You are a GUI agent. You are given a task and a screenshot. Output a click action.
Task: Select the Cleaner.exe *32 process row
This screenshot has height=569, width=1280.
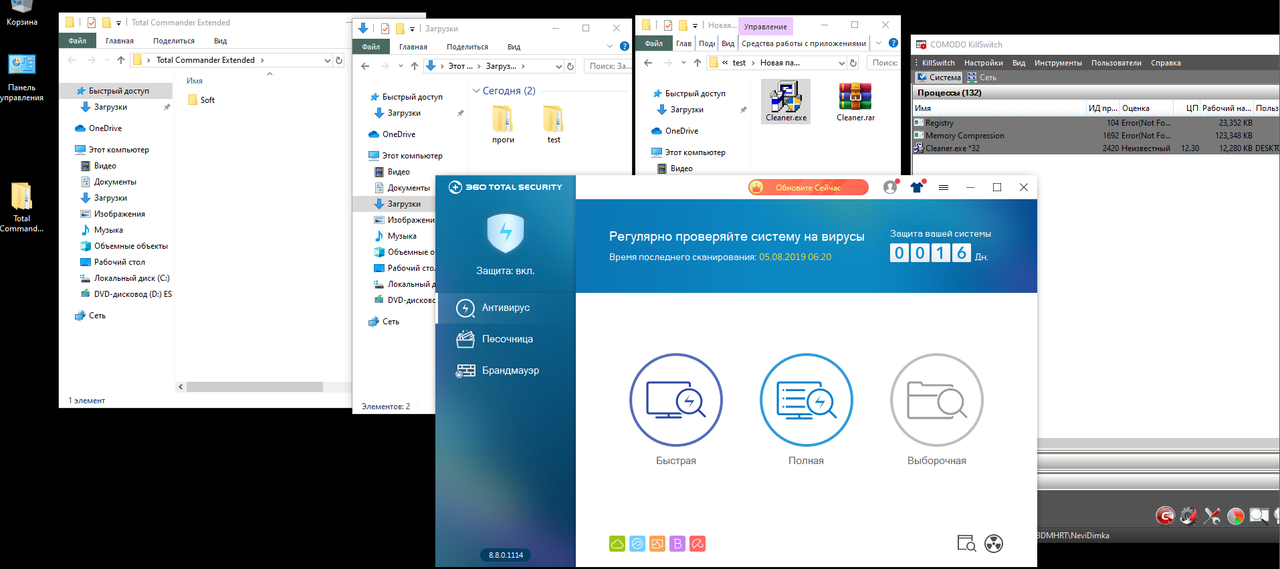click(1096, 148)
